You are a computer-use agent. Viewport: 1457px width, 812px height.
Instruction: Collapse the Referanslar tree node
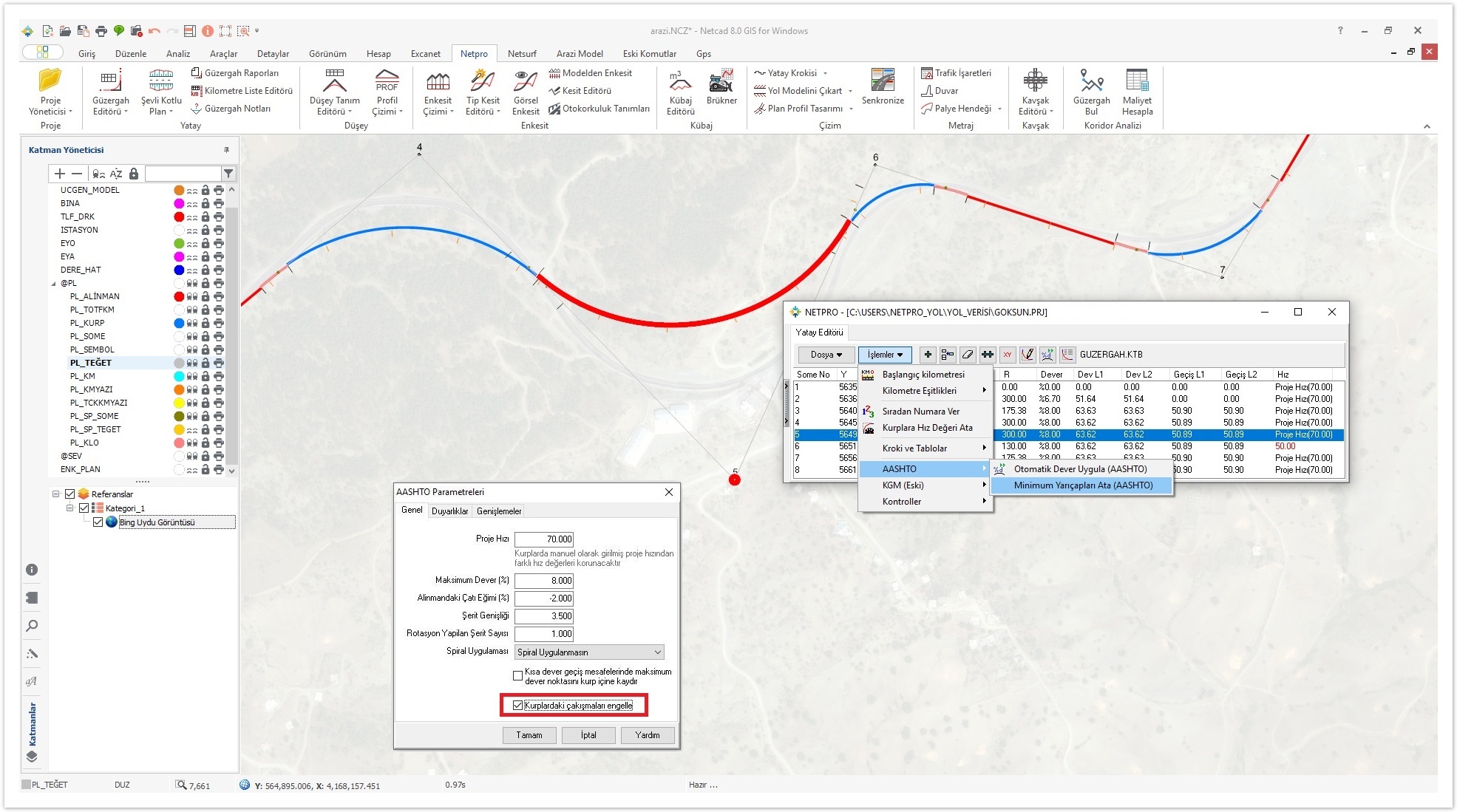[x=55, y=494]
